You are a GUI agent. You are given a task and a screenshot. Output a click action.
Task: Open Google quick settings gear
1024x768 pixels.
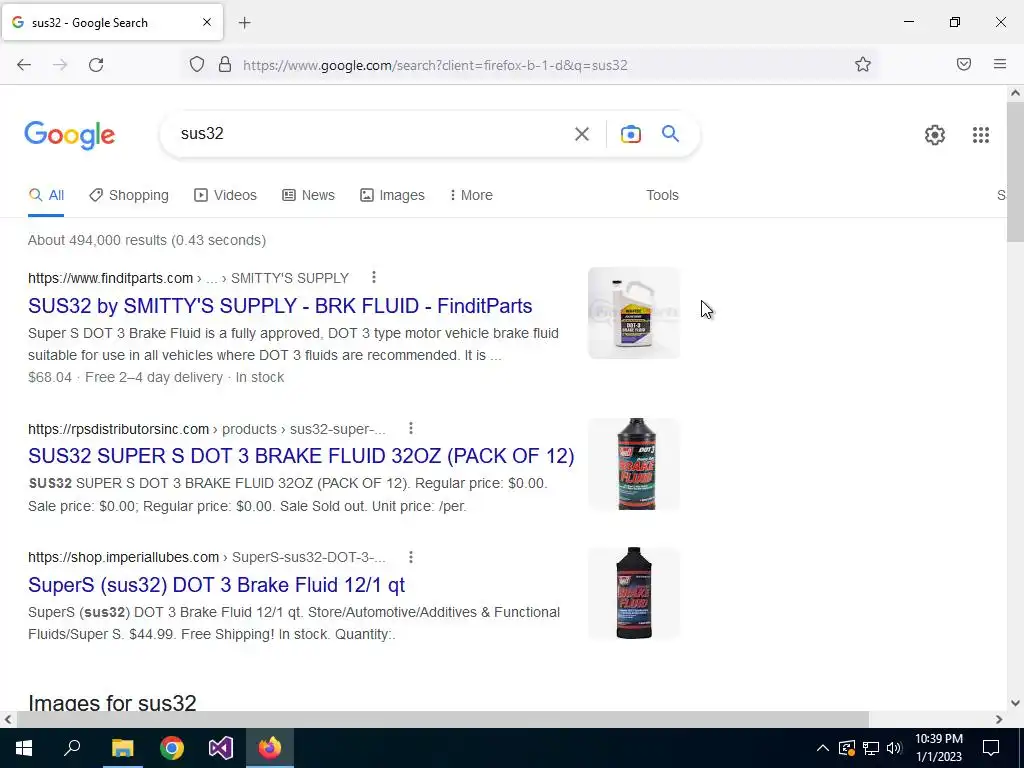pyautogui.click(x=935, y=135)
